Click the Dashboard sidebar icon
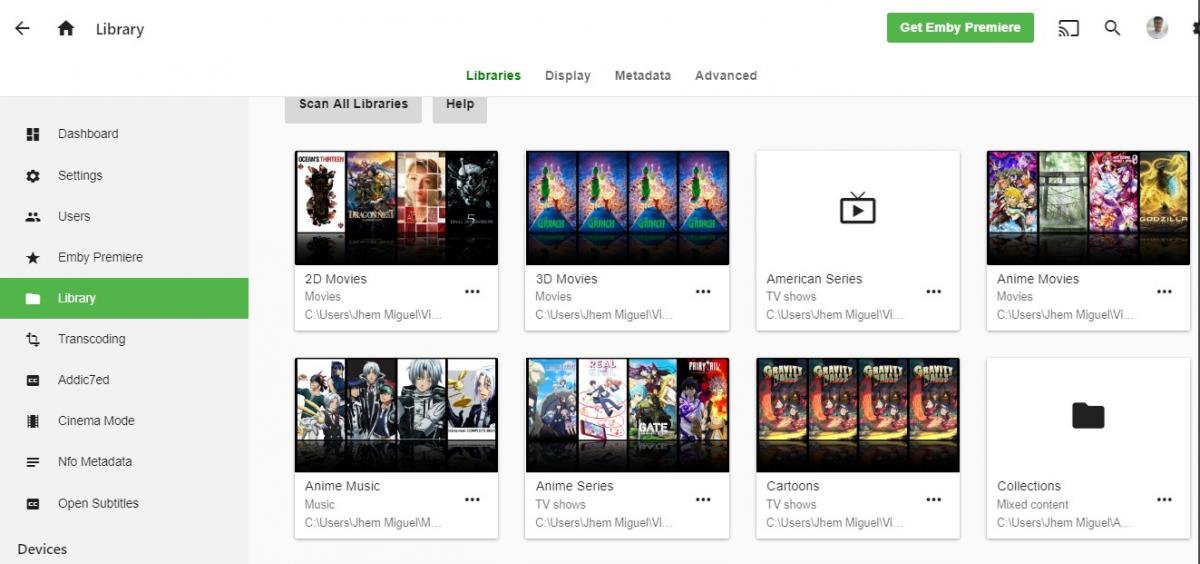 click(33, 134)
